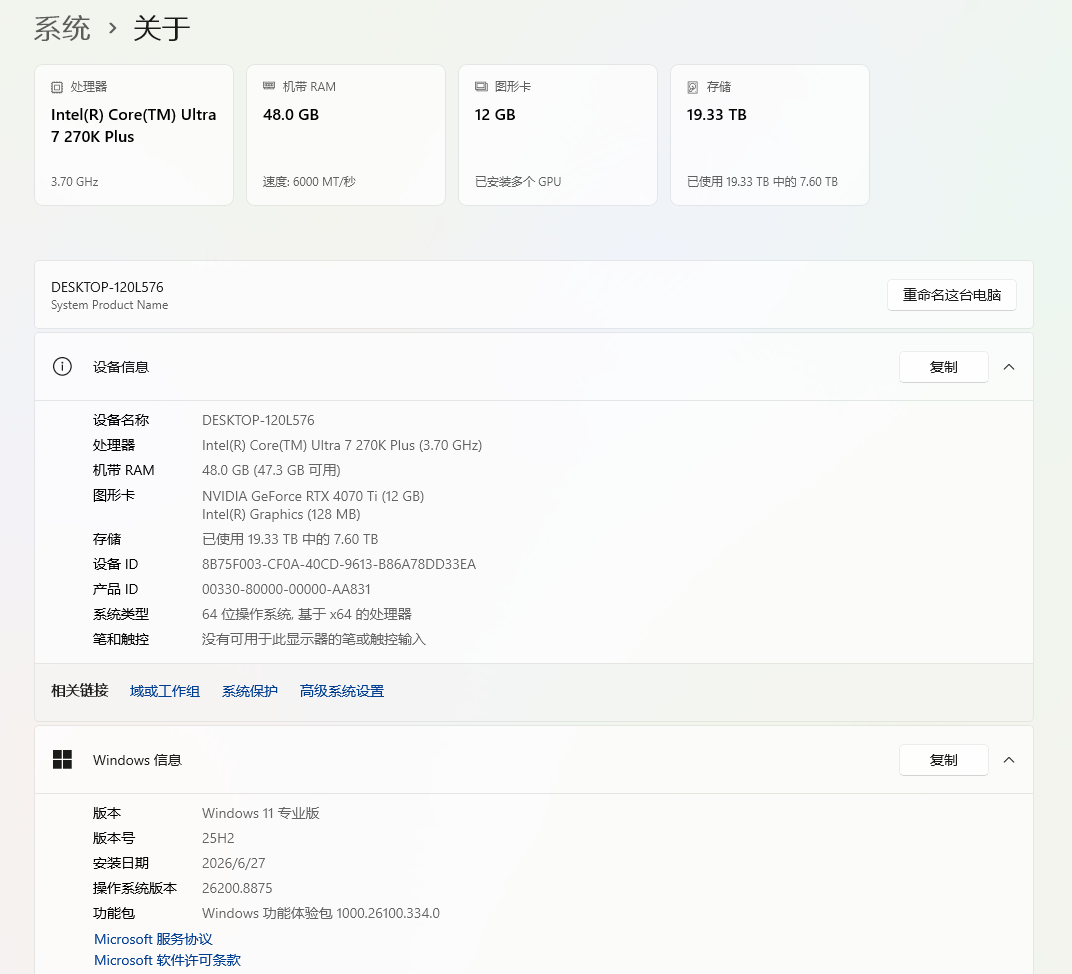Open the 处理器 summary card

pyautogui.click(x=134, y=135)
